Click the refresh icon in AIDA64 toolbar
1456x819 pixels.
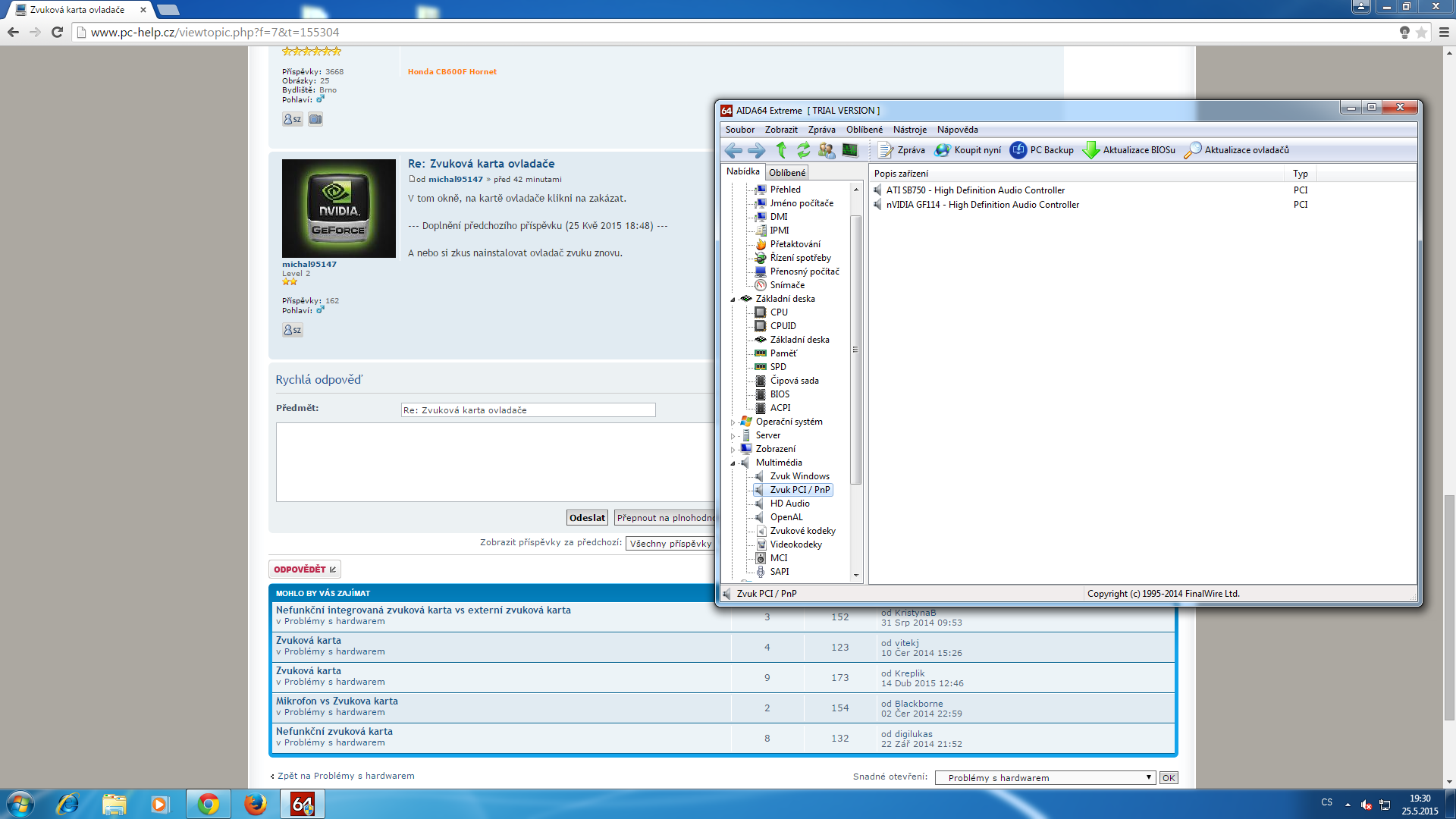pyautogui.click(x=804, y=150)
